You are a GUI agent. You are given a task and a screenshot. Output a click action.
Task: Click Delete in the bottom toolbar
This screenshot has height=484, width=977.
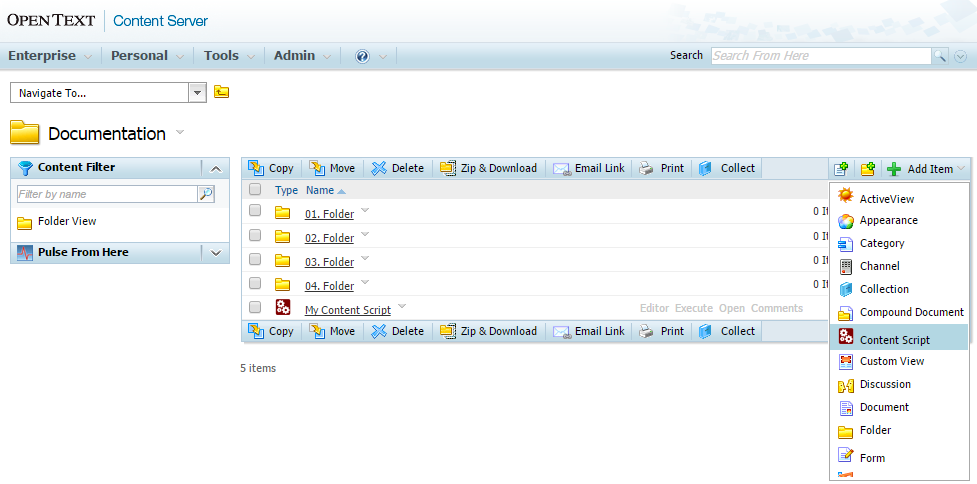[398, 331]
